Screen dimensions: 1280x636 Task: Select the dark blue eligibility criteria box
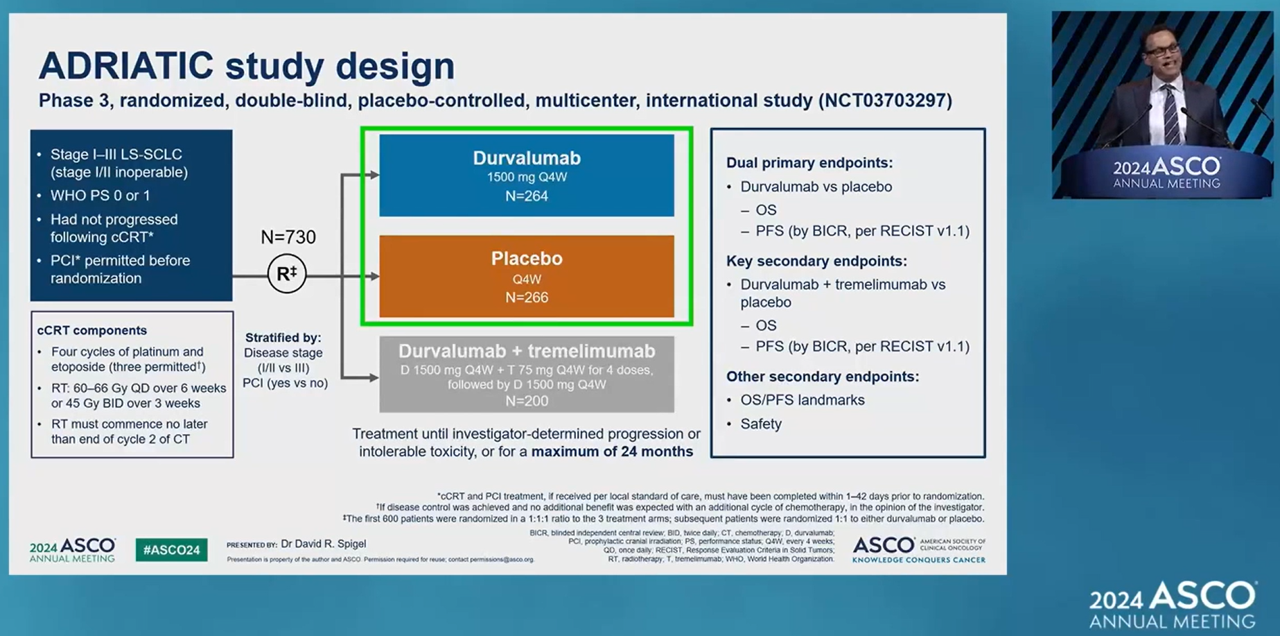point(131,215)
